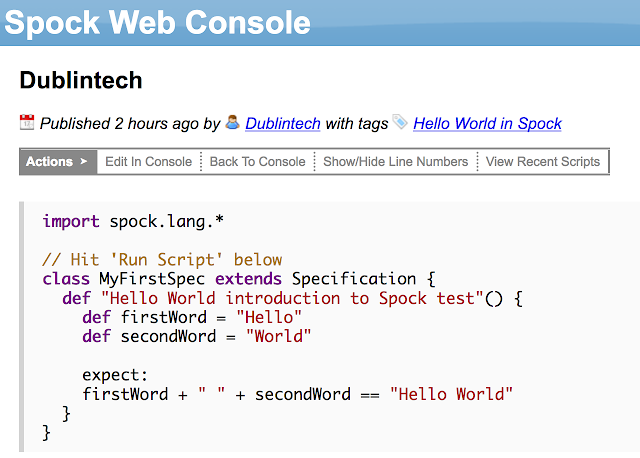Click the def firstWord = "Hello" line
Screen dimensions: 640x458
coord(192,318)
